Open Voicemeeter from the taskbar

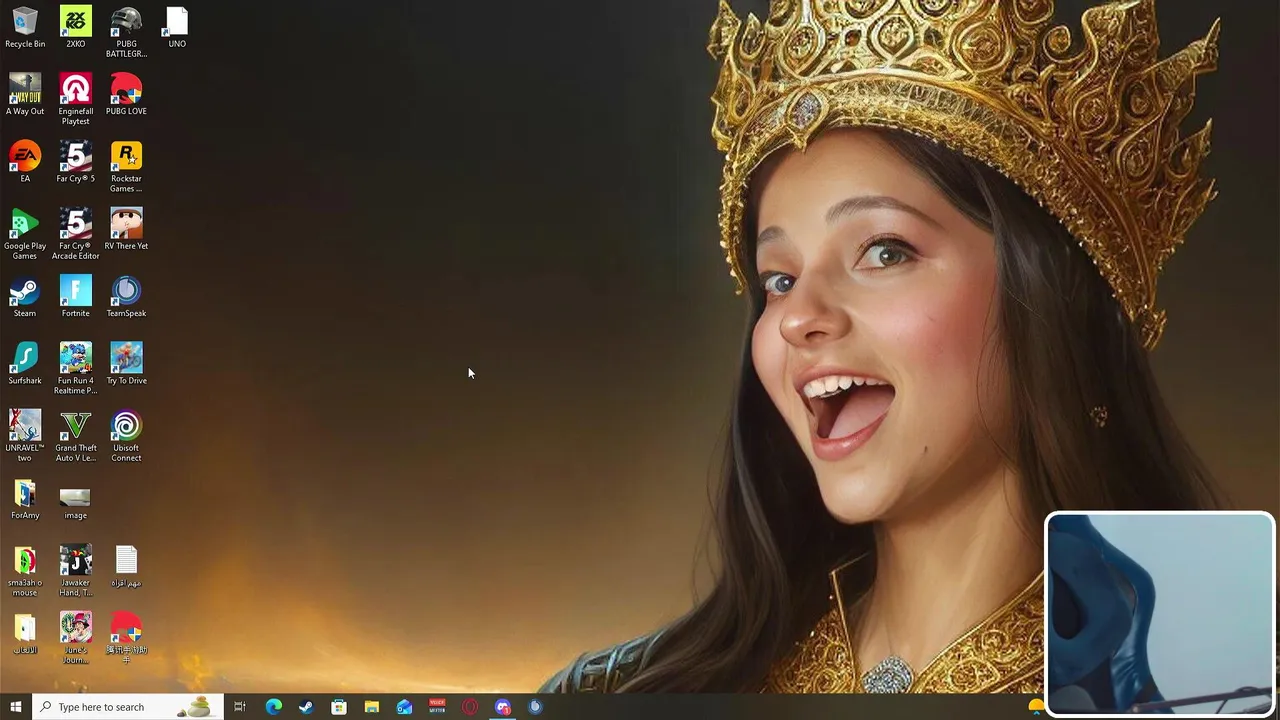point(437,707)
